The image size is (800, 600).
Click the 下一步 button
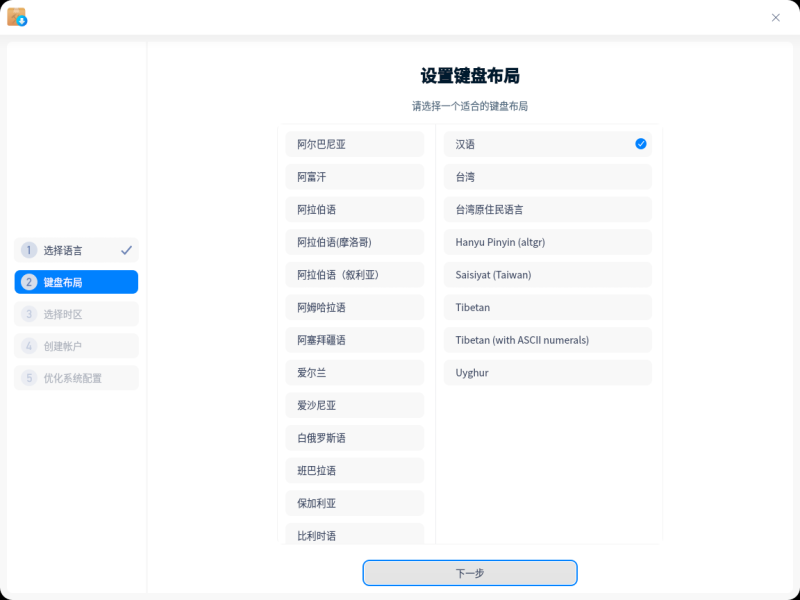470,573
